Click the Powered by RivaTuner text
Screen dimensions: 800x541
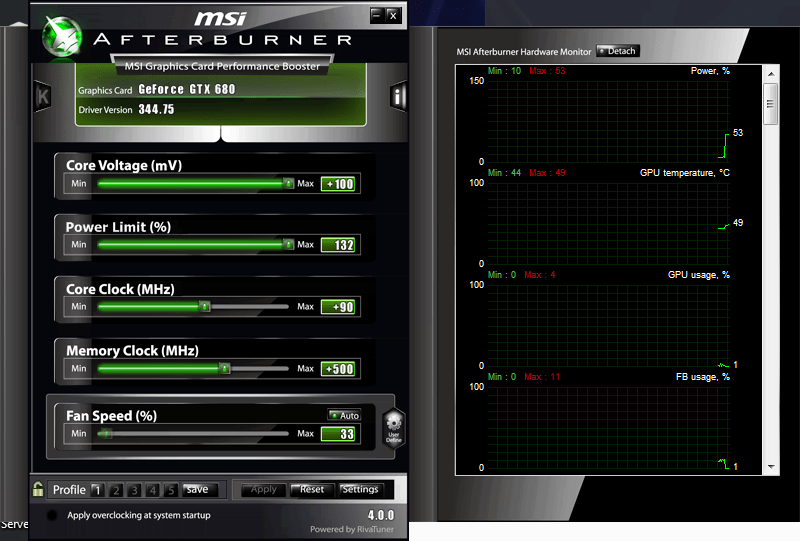click(352, 529)
